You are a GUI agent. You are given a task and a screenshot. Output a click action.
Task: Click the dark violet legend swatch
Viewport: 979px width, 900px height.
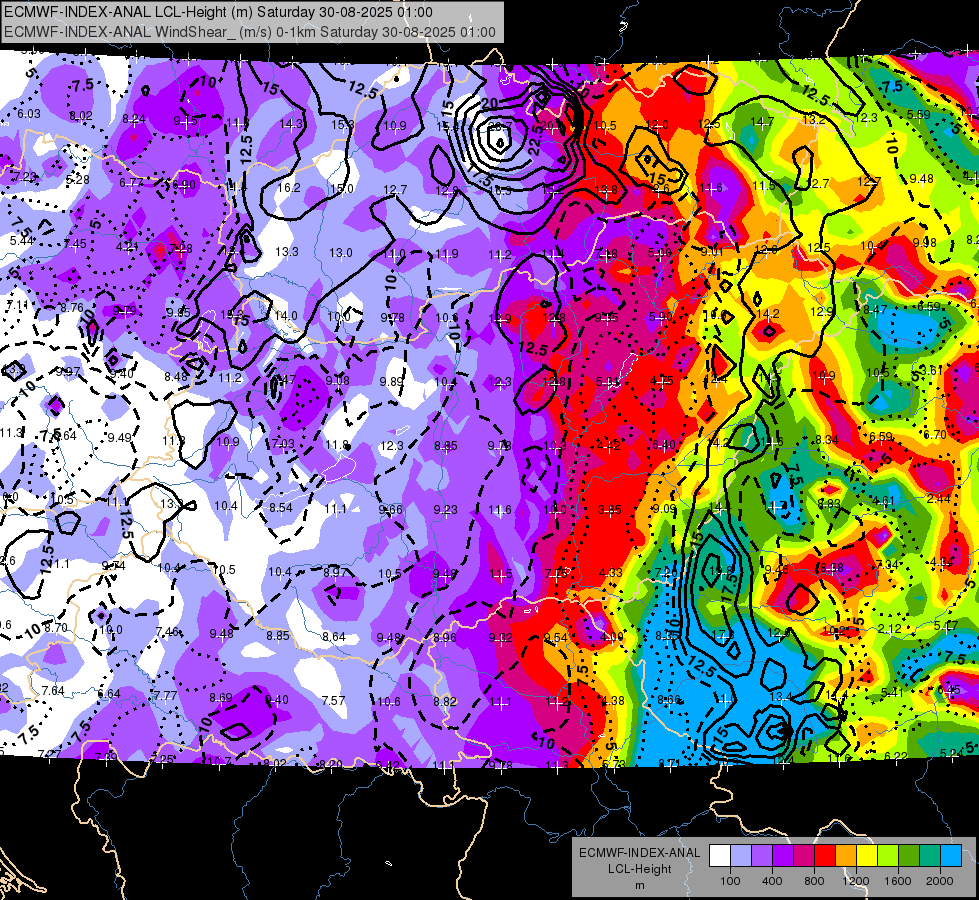[783, 856]
